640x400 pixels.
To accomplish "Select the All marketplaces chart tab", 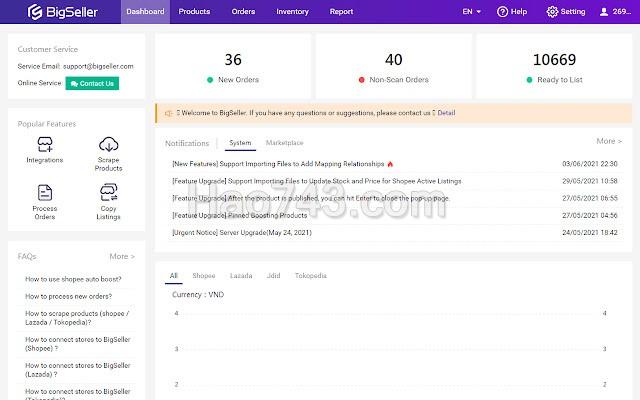I will 173,276.
